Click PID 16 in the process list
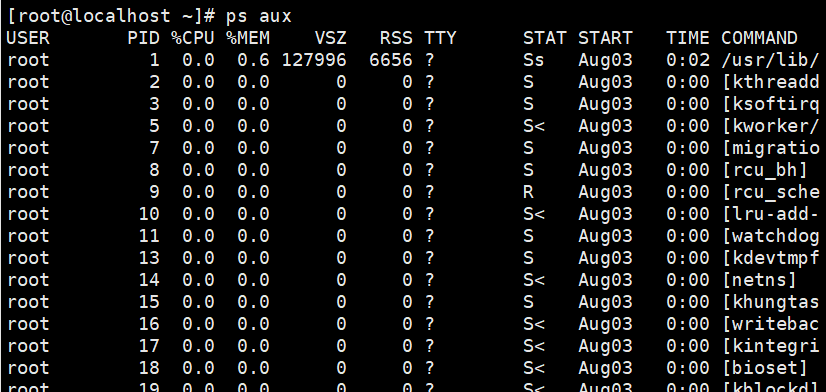The image size is (826, 392). (x=149, y=325)
